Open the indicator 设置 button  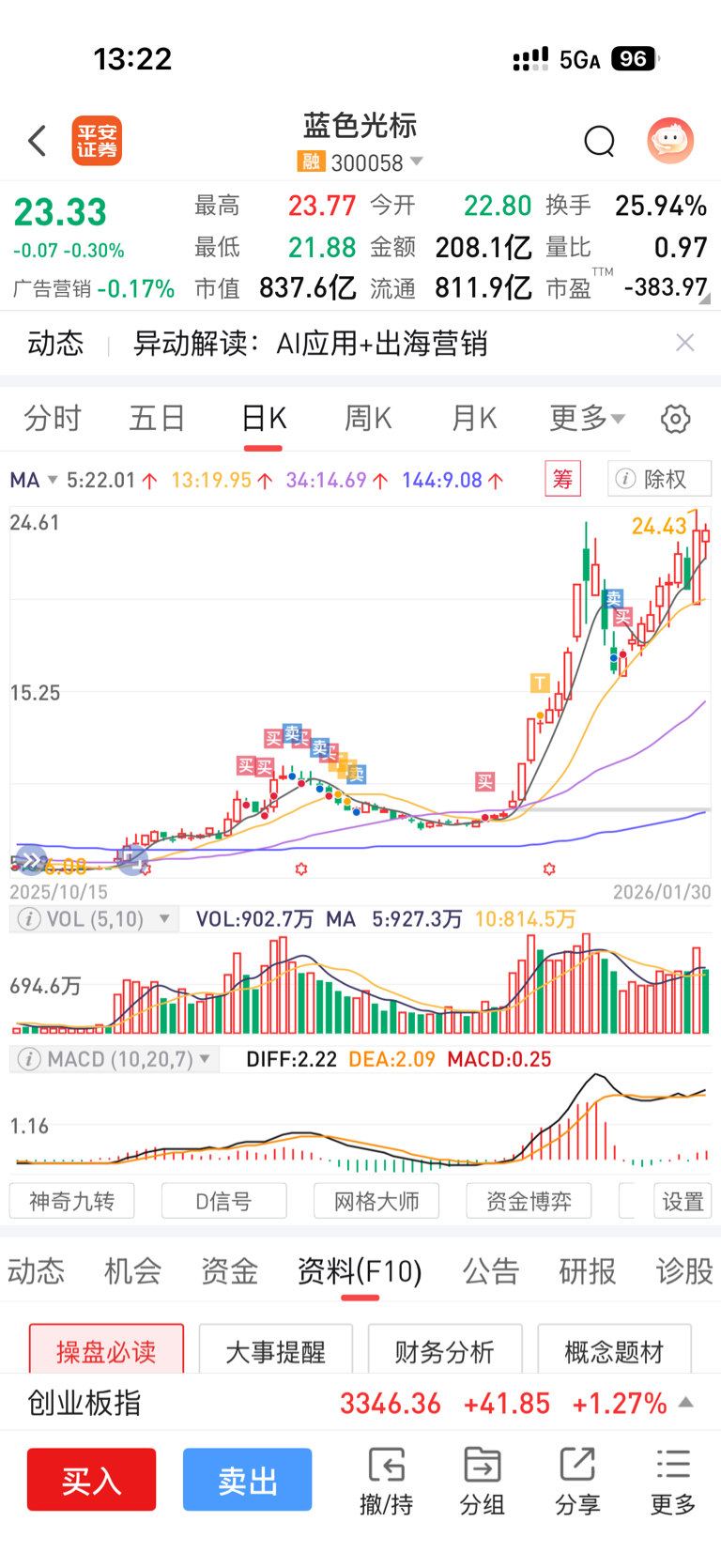683,1201
